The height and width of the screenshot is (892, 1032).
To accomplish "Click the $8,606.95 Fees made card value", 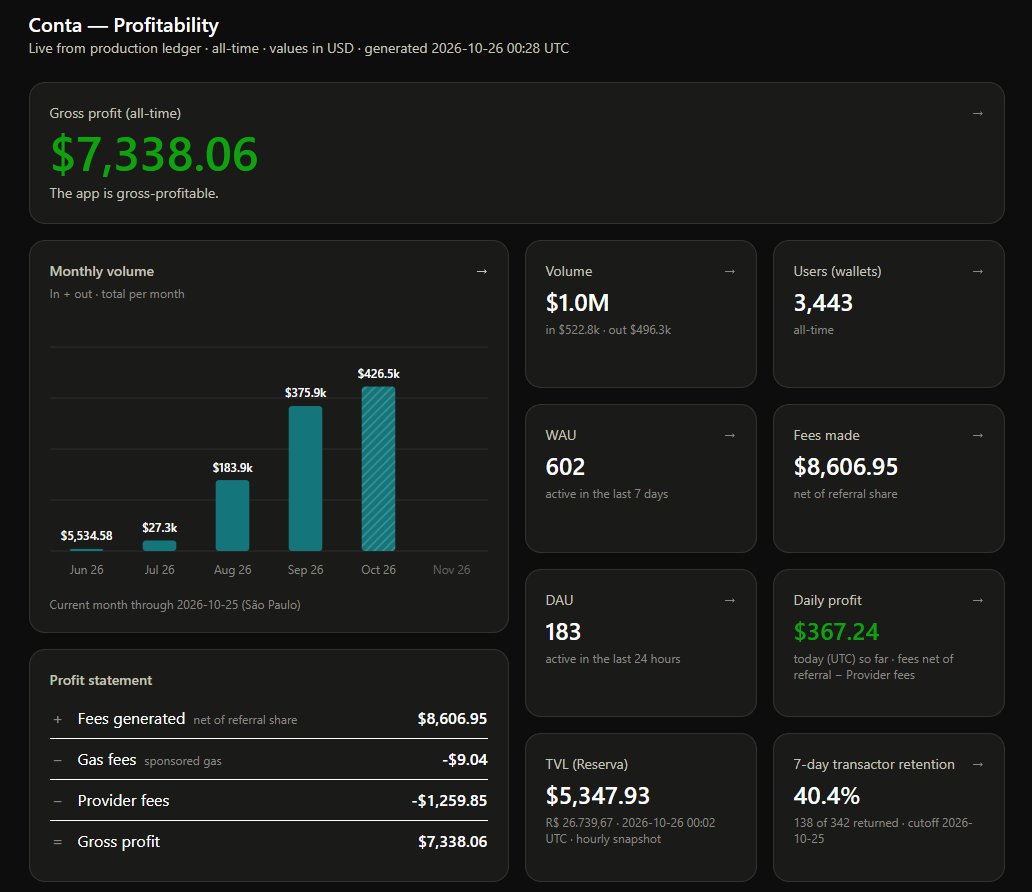I will point(846,467).
